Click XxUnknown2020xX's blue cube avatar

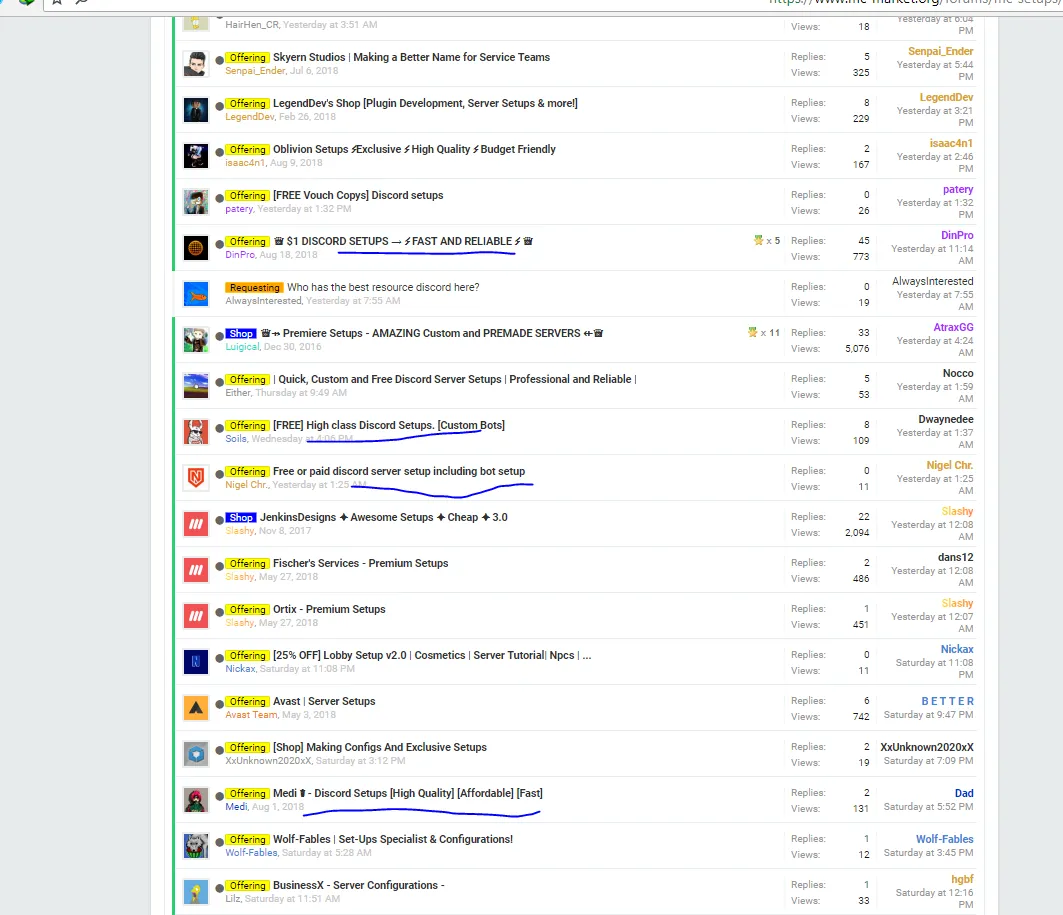click(196, 754)
